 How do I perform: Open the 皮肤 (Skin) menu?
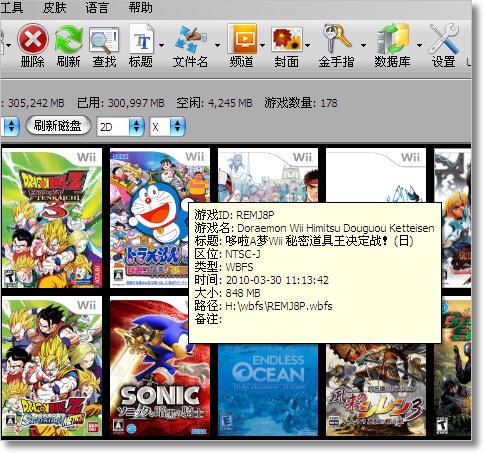pos(54,7)
